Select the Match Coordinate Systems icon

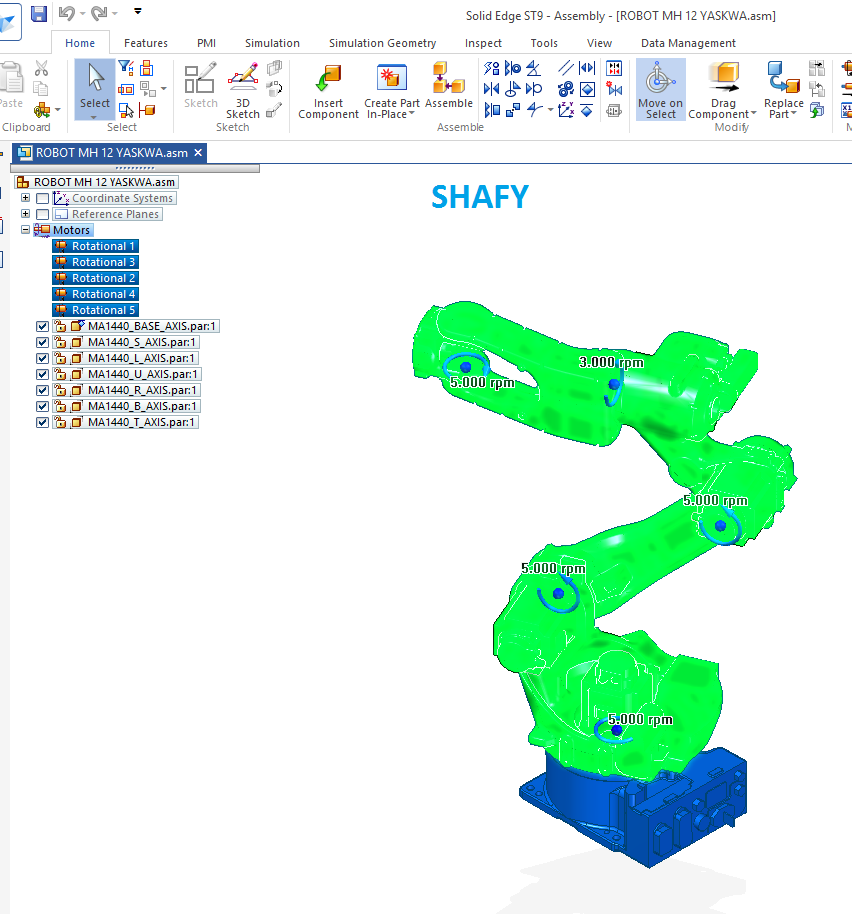565,110
